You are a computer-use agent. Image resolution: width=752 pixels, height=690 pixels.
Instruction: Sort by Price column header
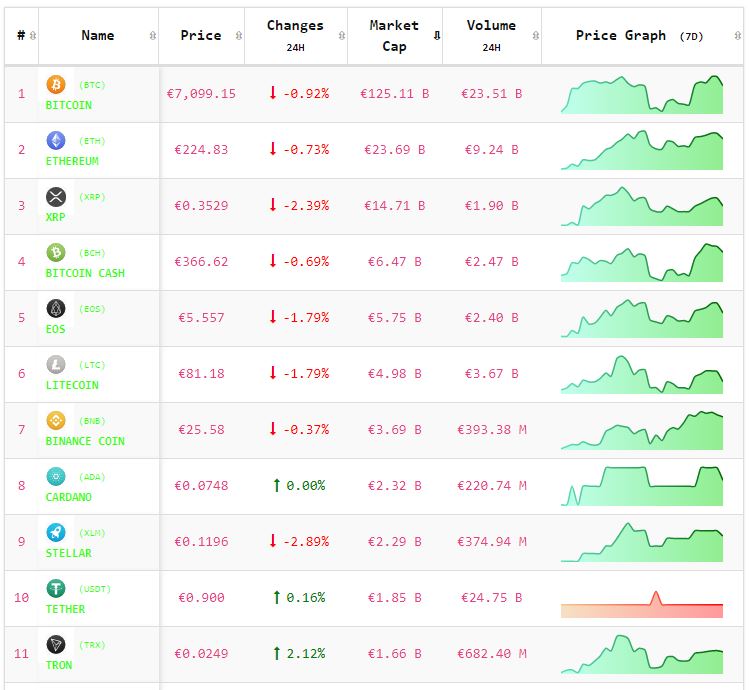201,36
